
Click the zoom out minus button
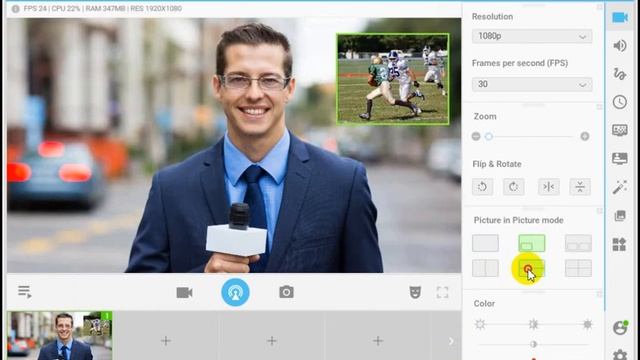[476, 136]
